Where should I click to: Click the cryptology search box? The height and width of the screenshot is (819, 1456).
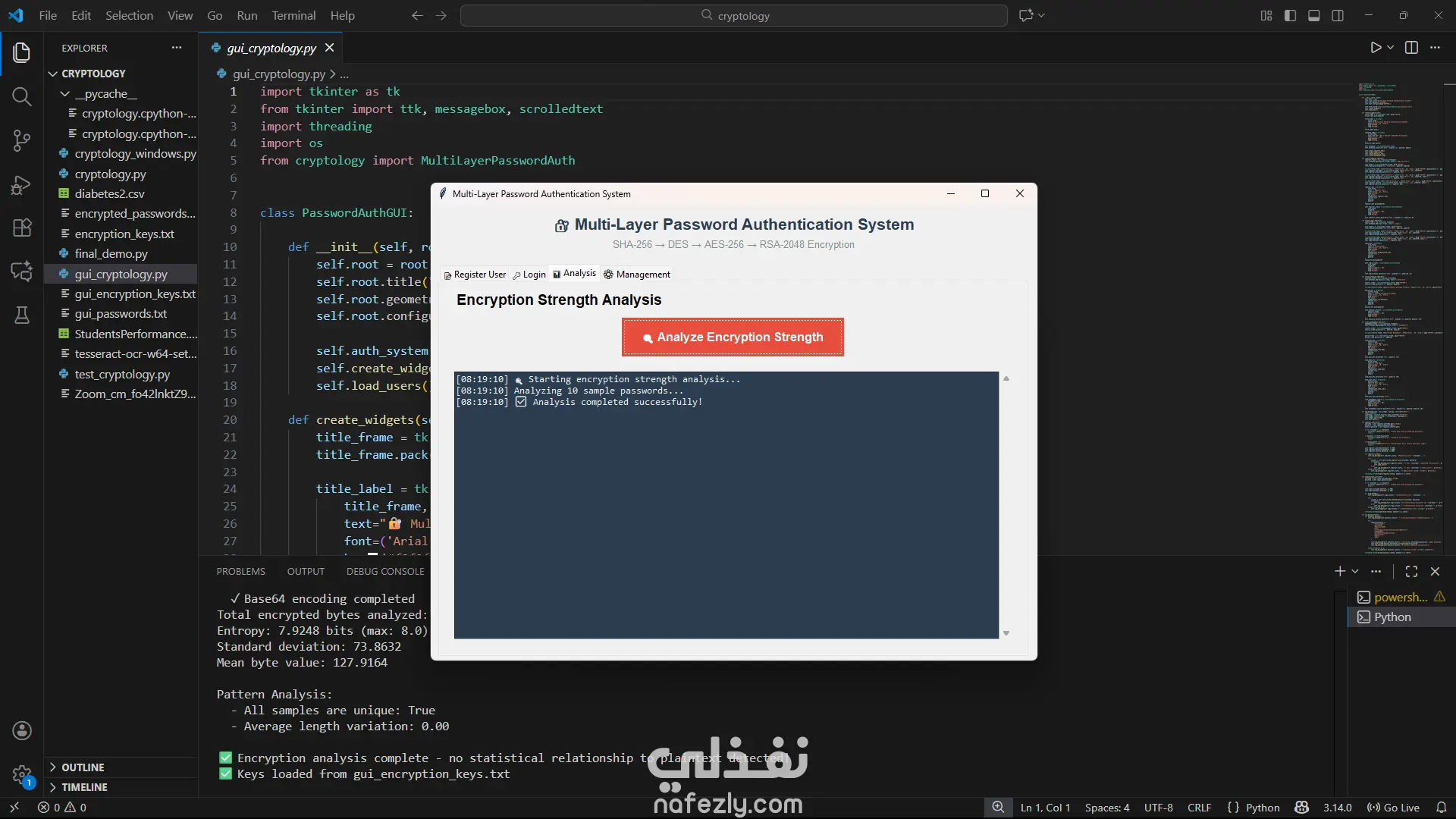pos(733,15)
